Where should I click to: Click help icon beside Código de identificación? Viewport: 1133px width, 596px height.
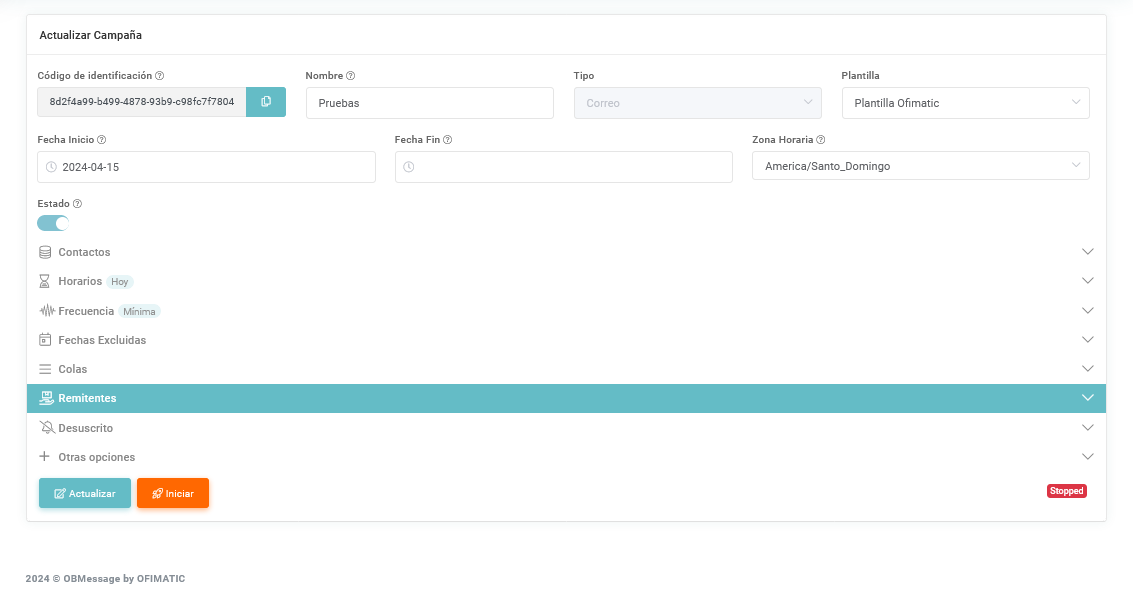coord(160,76)
